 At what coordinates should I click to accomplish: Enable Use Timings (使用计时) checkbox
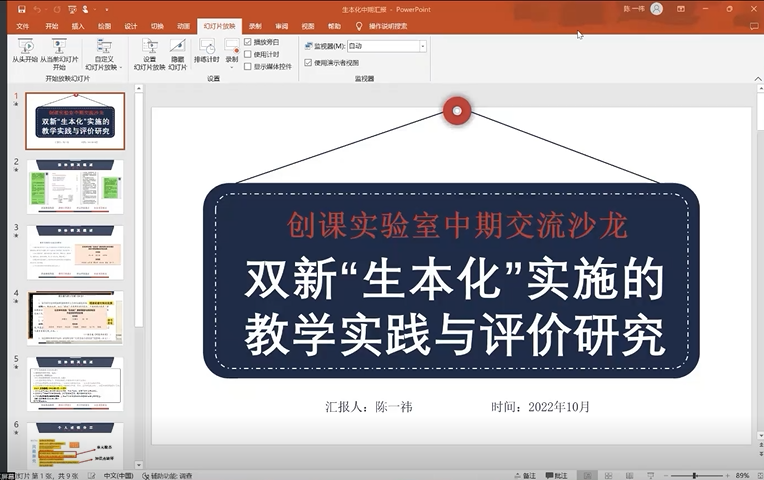click(x=248, y=54)
